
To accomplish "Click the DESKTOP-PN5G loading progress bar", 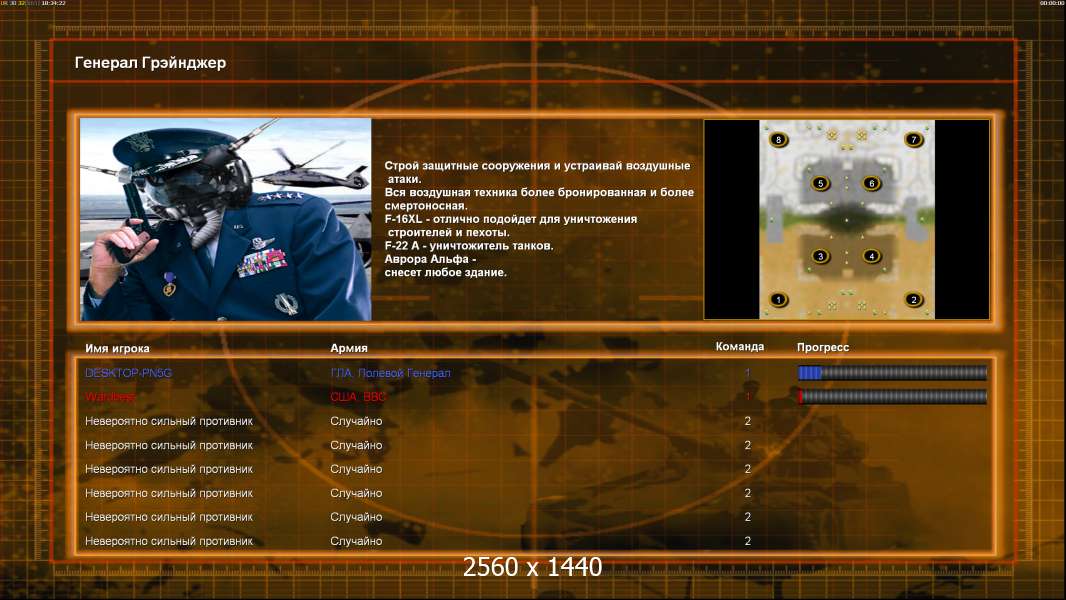I will click(x=892, y=372).
